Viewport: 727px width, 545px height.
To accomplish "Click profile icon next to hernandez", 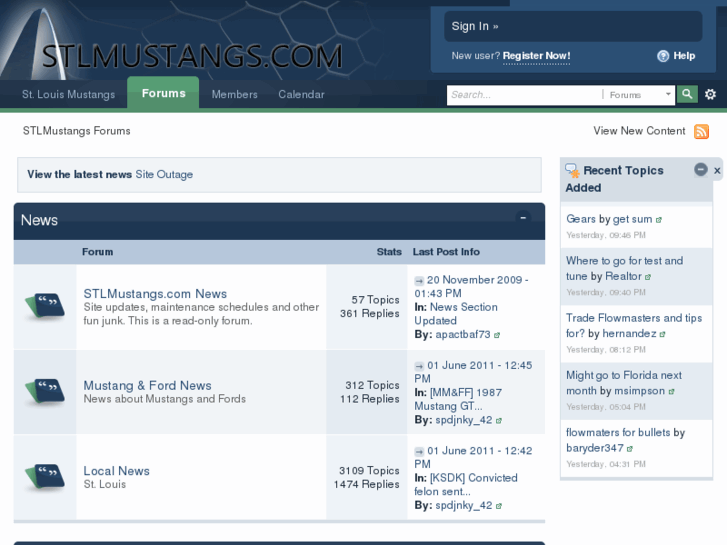I will pyautogui.click(x=663, y=334).
